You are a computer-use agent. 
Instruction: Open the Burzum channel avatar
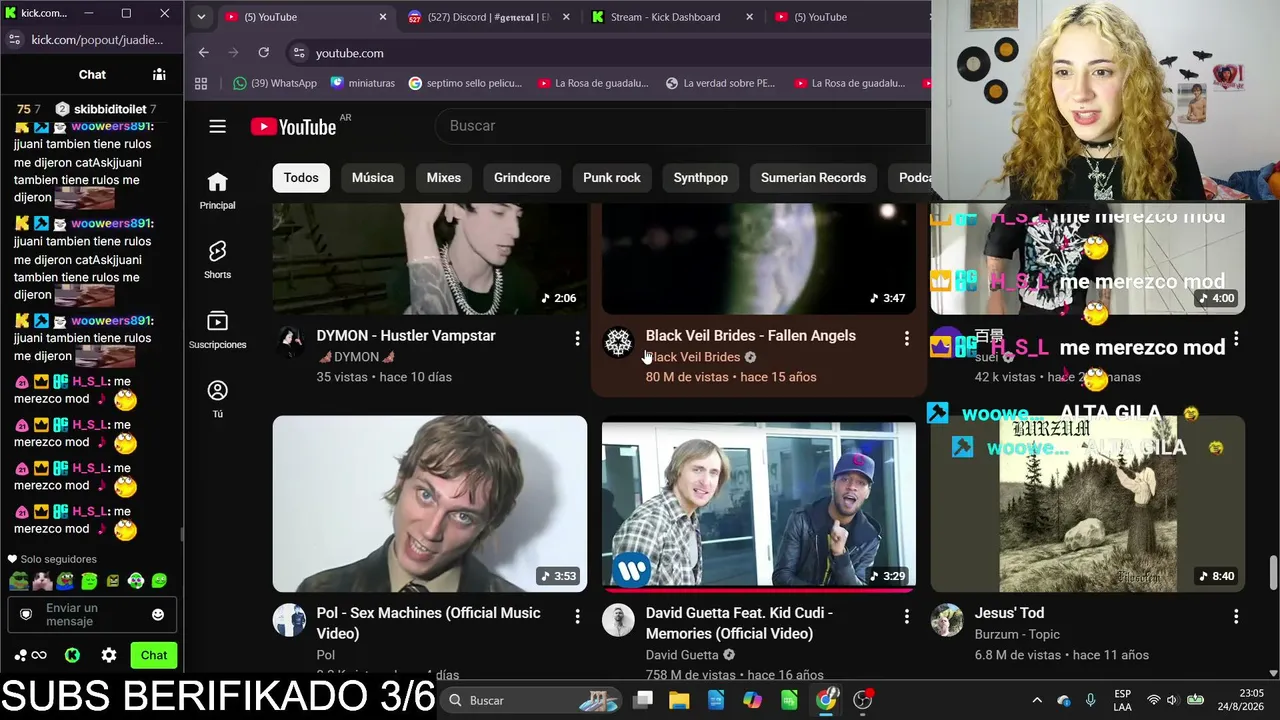[947, 620]
